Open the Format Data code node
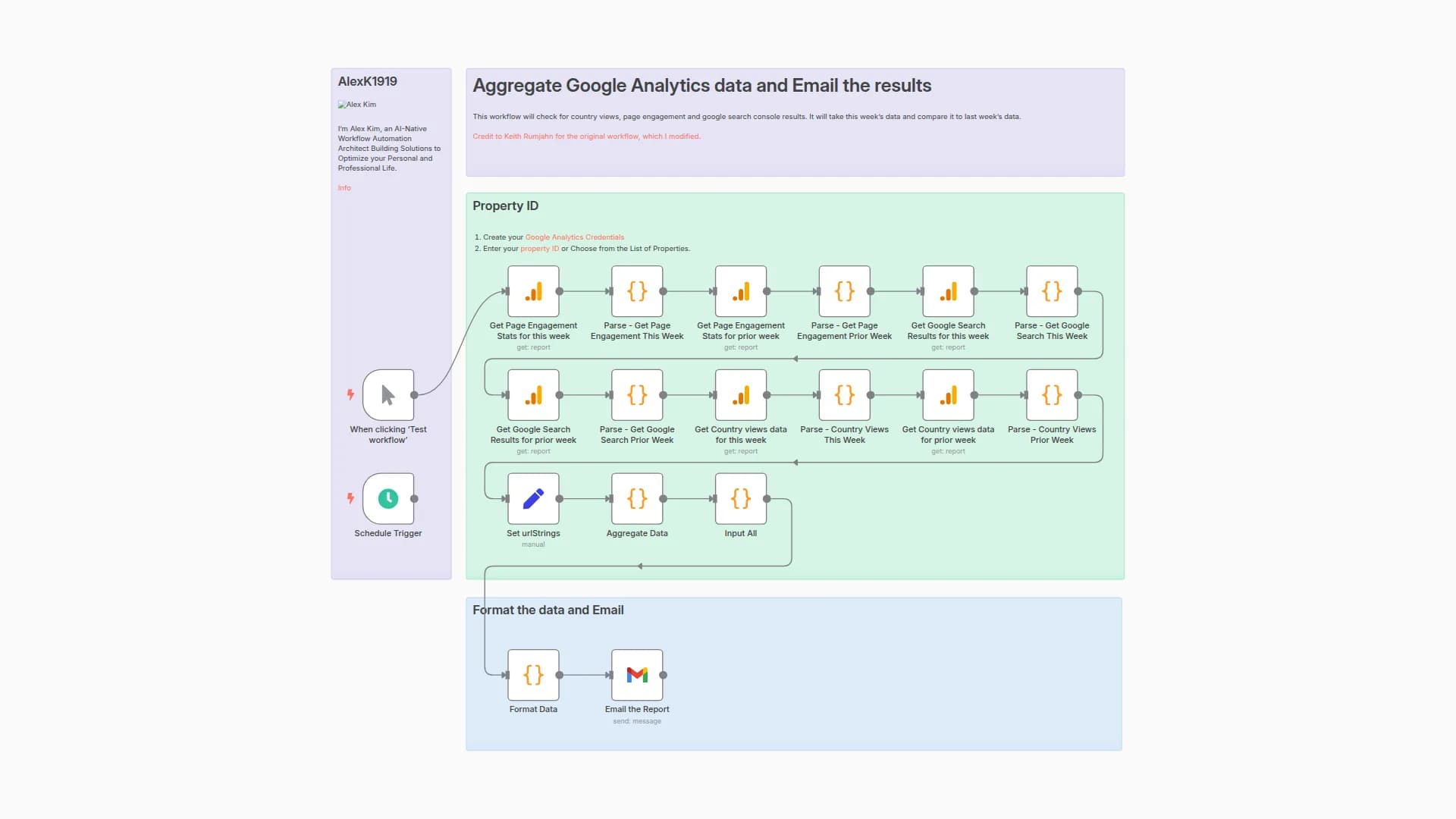The height and width of the screenshot is (819, 1456). [x=533, y=675]
